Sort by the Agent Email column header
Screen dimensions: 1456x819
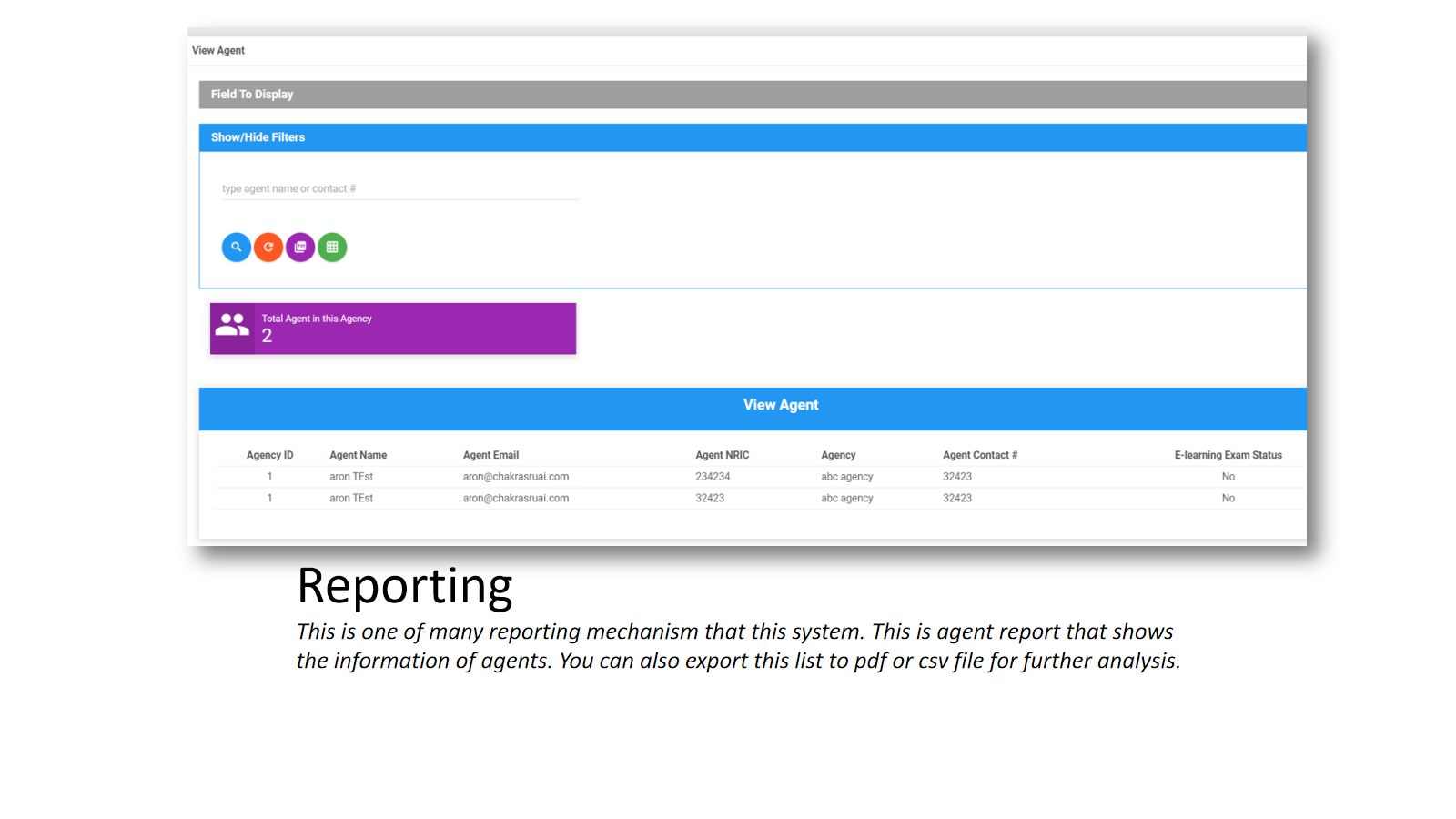(x=490, y=455)
